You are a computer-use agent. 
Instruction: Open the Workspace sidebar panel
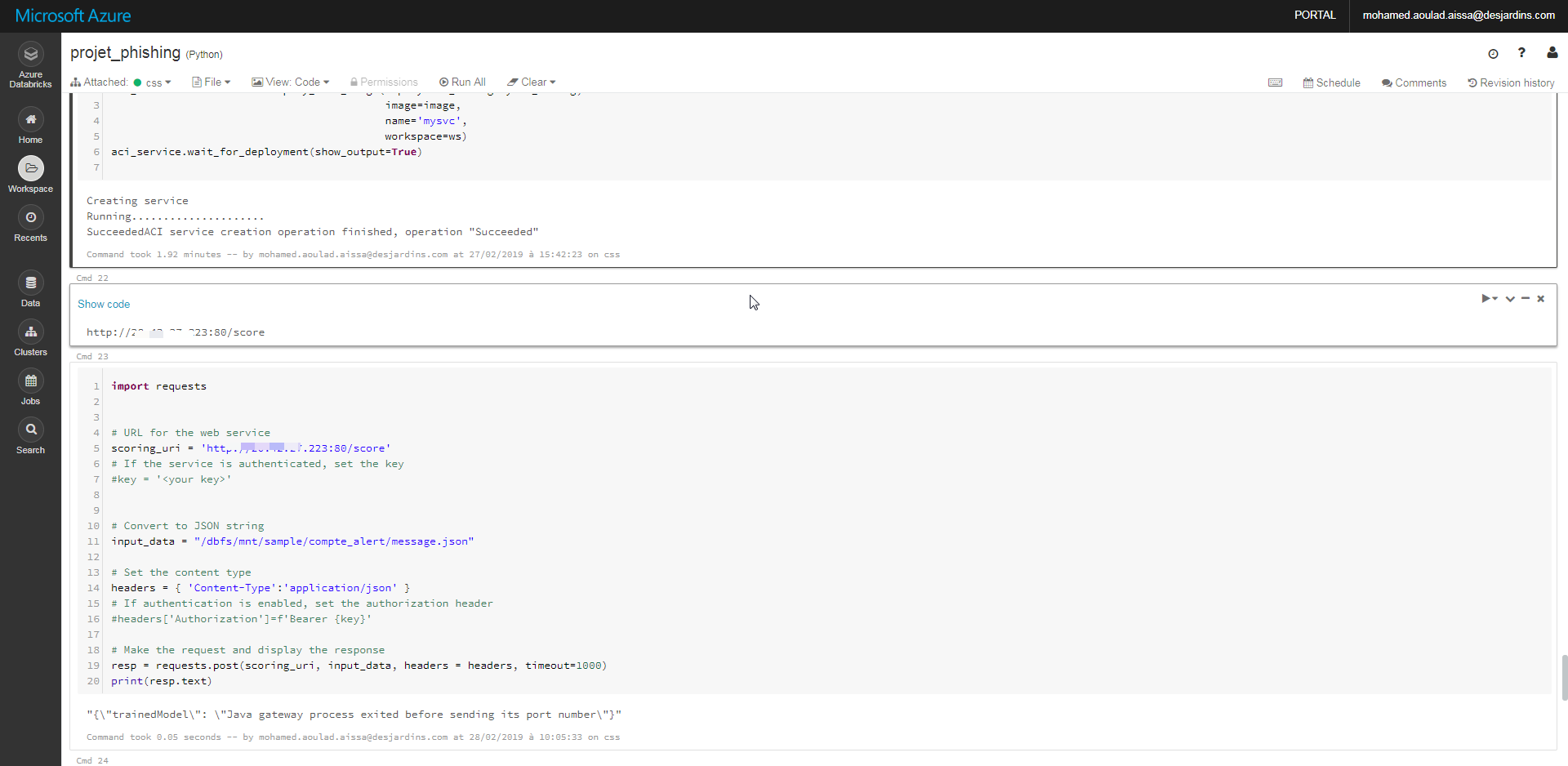[x=30, y=174]
